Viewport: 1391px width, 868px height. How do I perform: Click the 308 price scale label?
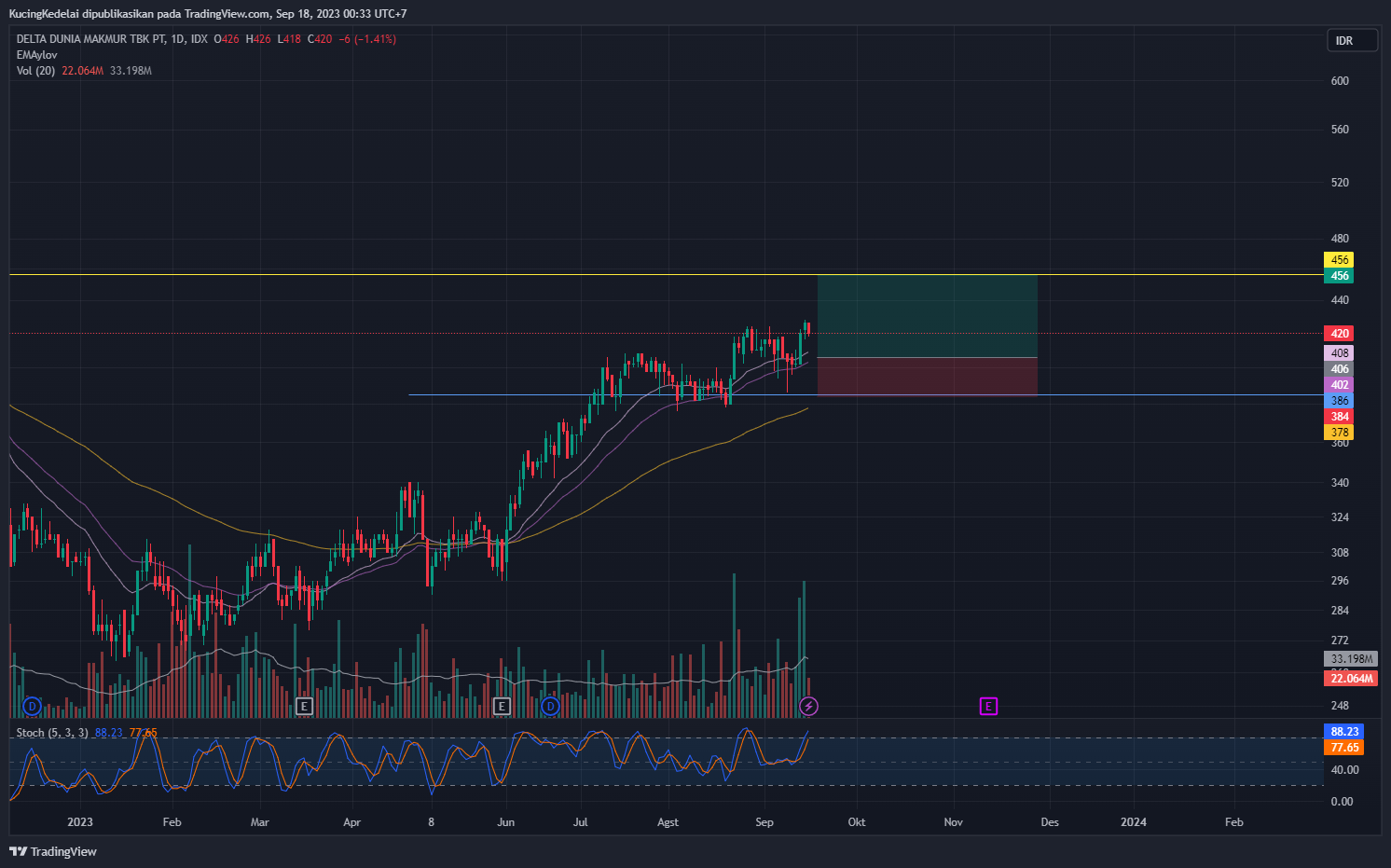[1340, 553]
